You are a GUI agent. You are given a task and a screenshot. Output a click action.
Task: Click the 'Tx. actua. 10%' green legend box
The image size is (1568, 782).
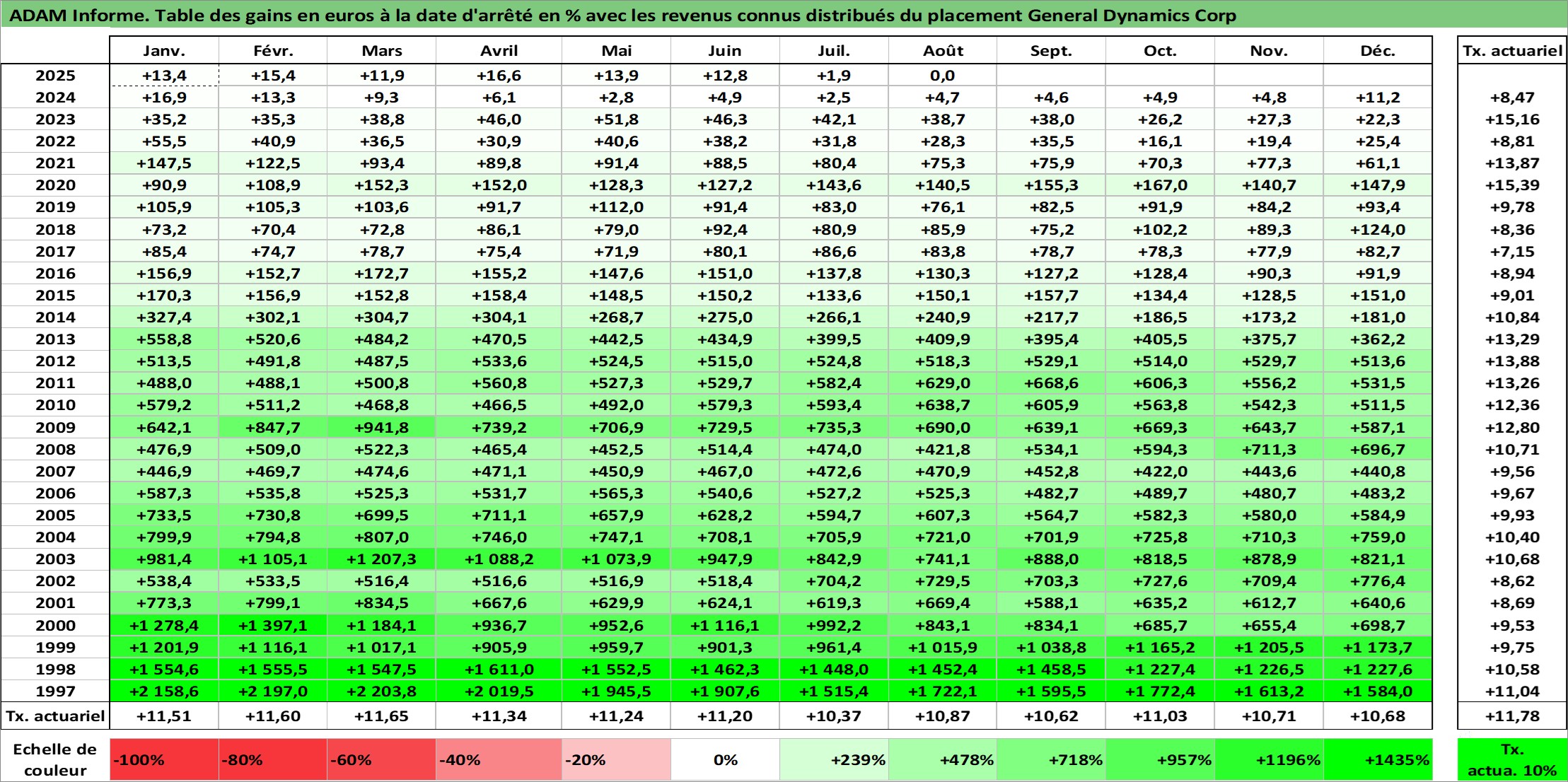point(1512,759)
